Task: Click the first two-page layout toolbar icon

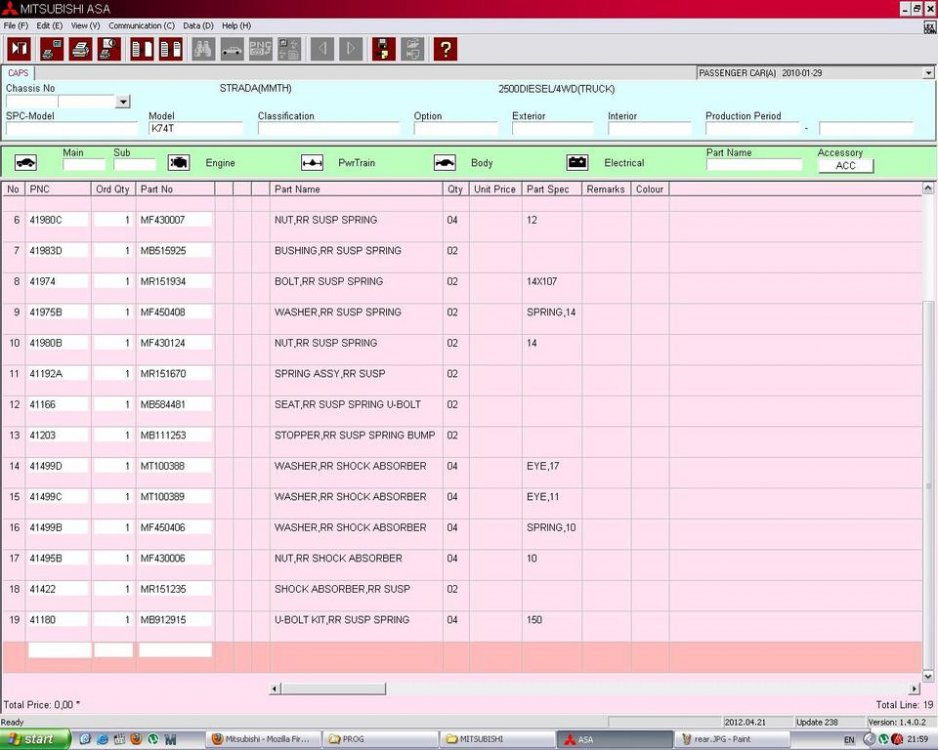Action: [142, 48]
